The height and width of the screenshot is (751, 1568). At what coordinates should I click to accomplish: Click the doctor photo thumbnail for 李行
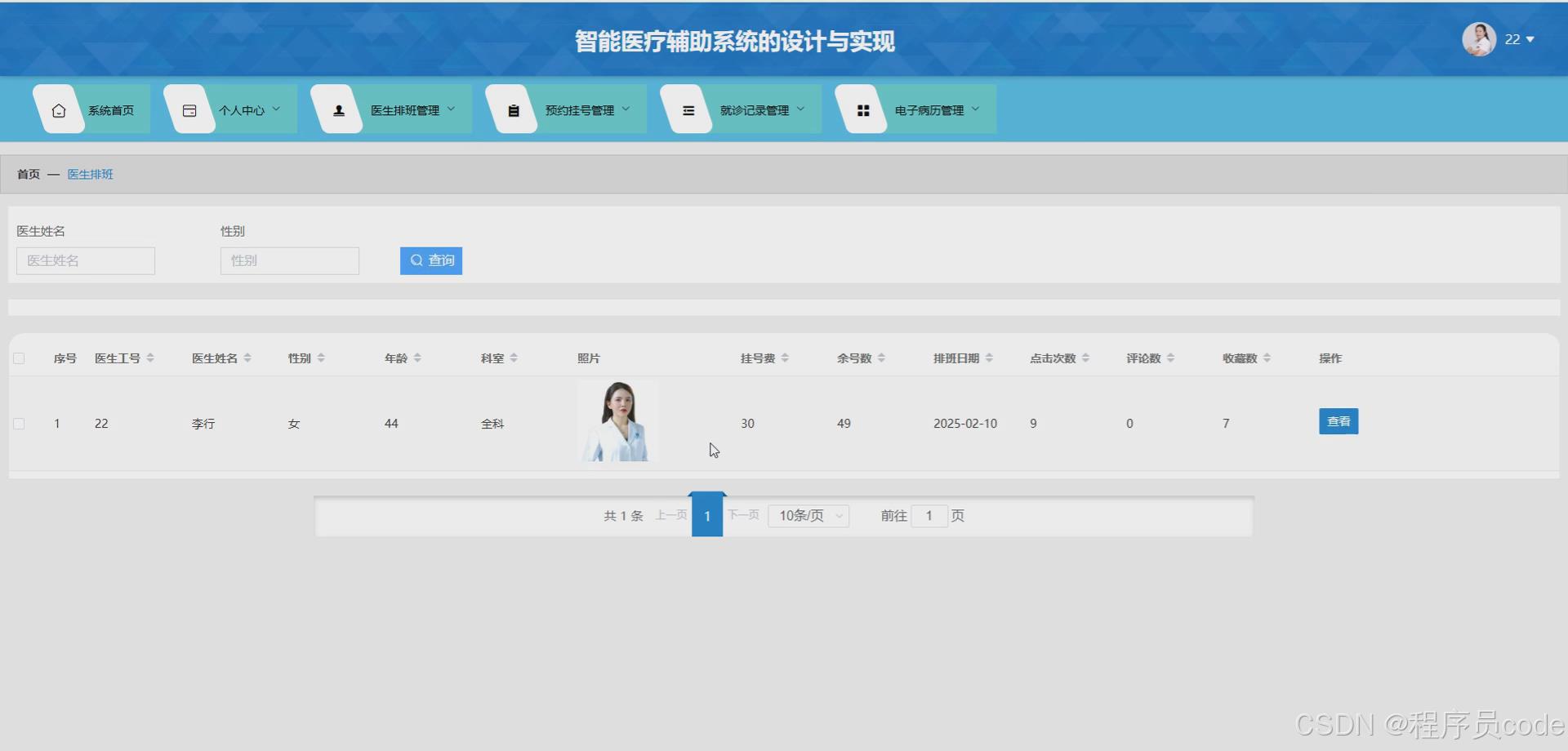(617, 421)
